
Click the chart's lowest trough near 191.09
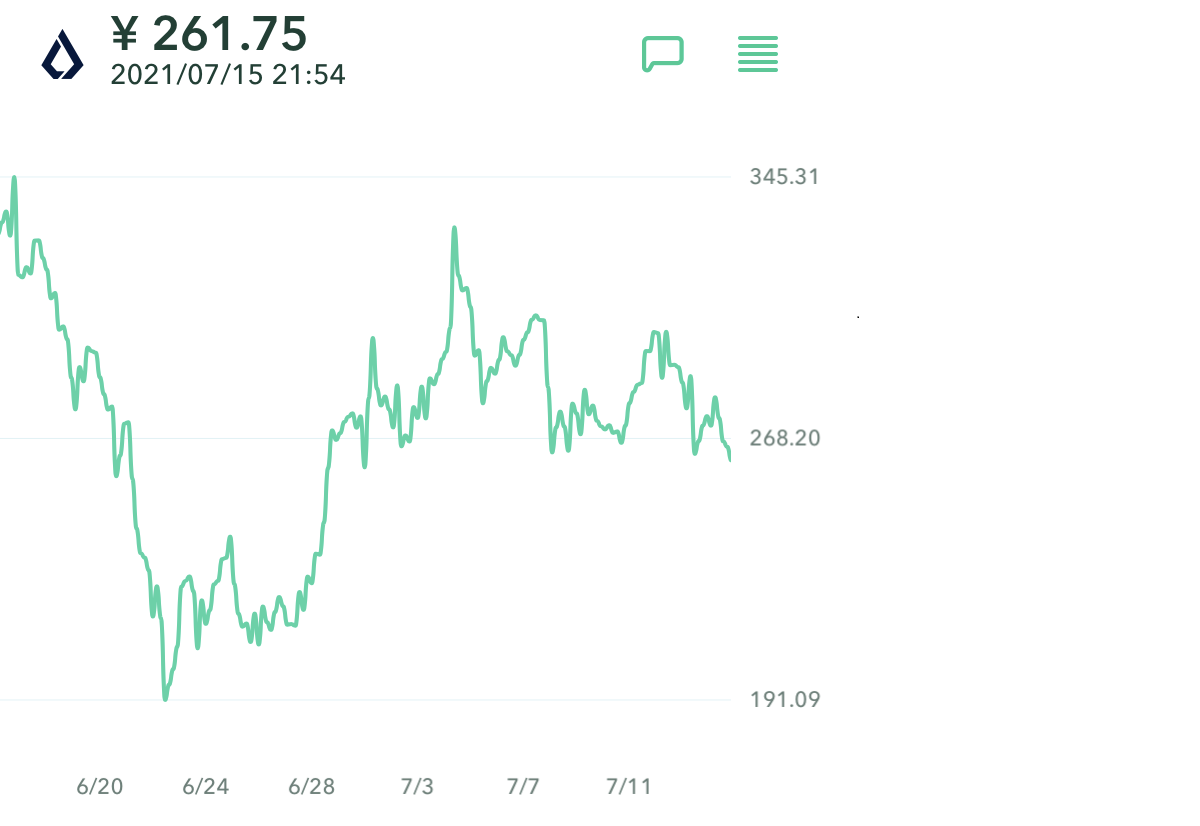tap(165, 697)
